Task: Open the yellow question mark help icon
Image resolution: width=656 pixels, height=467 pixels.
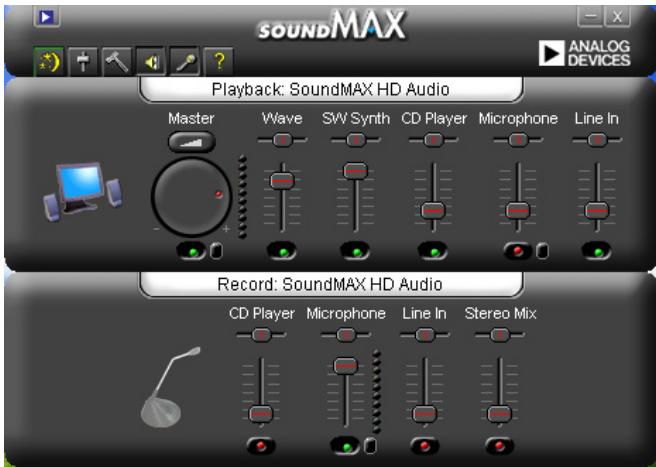Action: coord(218,62)
